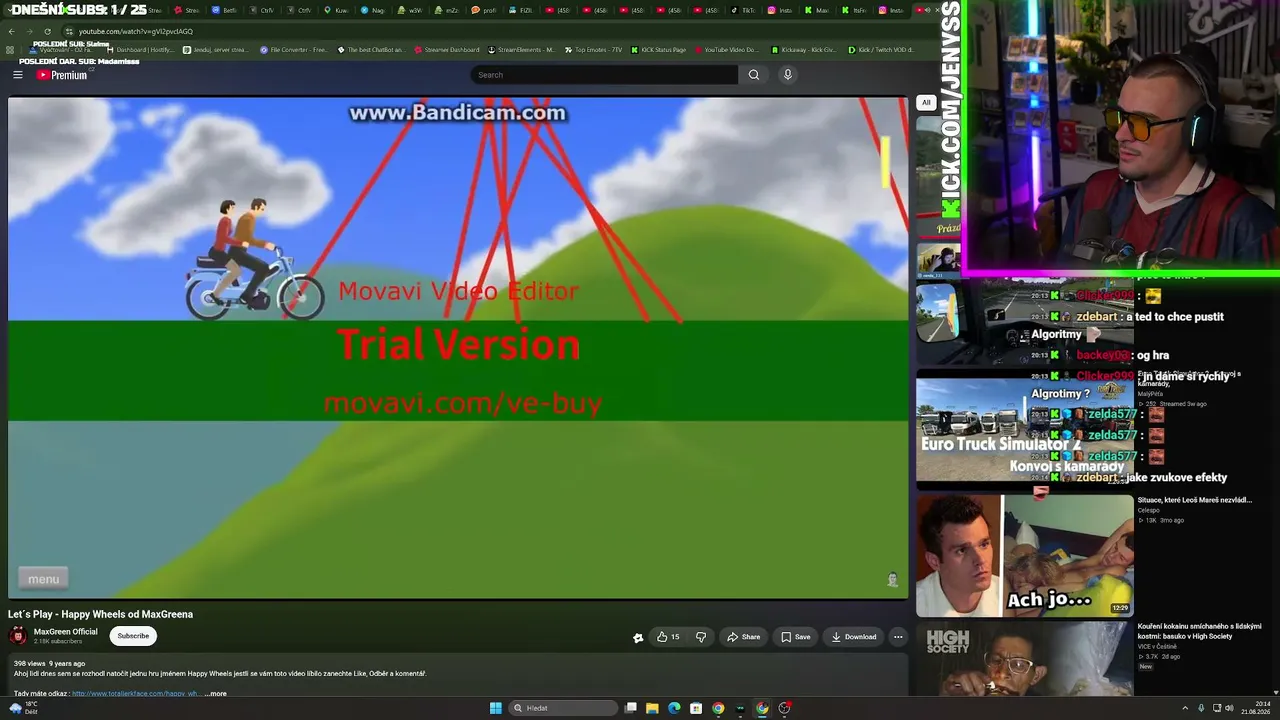Open more actions three-dot menu
This screenshot has height=720, width=1280.
[898, 637]
